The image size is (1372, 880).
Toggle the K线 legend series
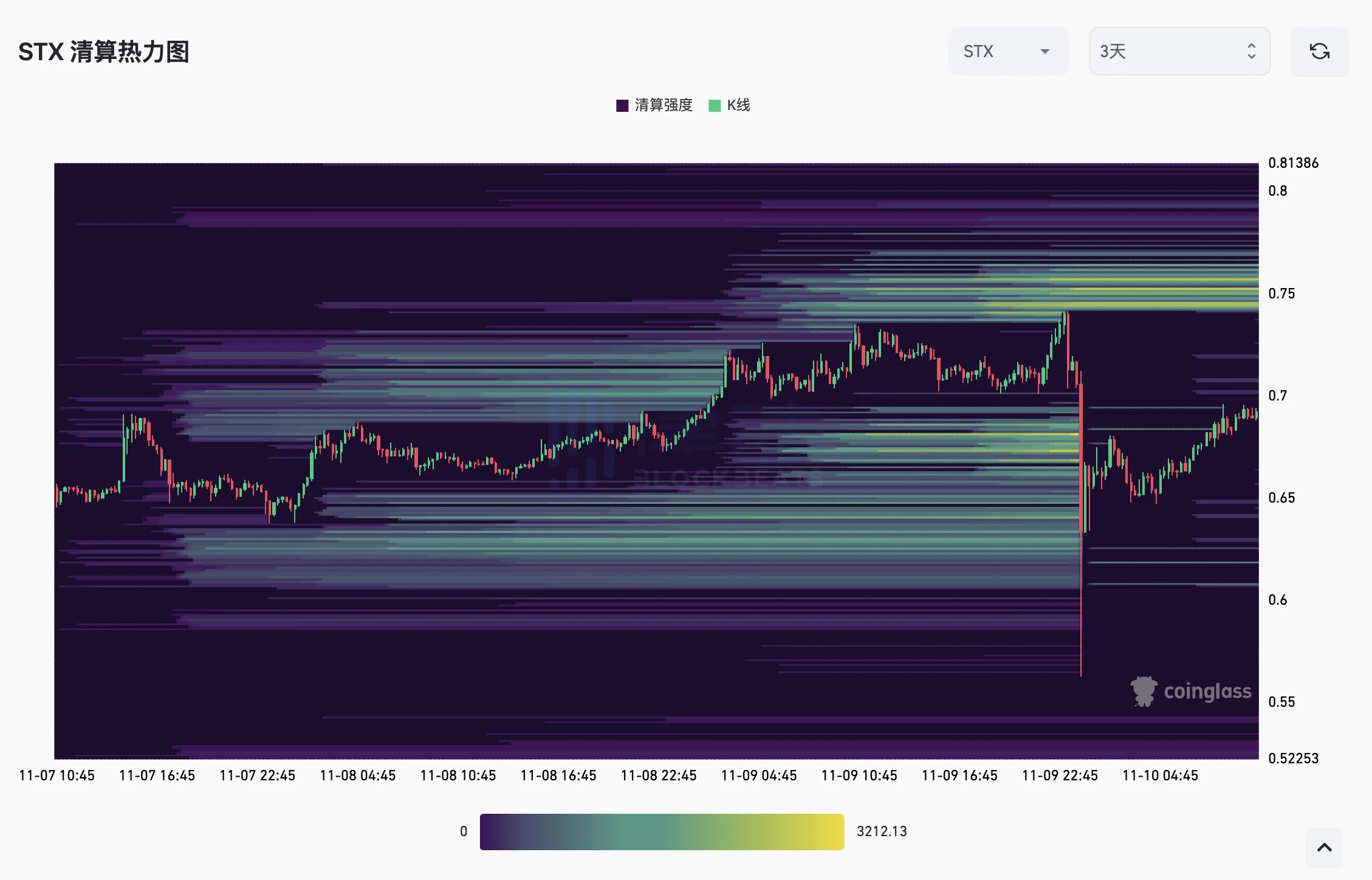(x=738, y=105)
